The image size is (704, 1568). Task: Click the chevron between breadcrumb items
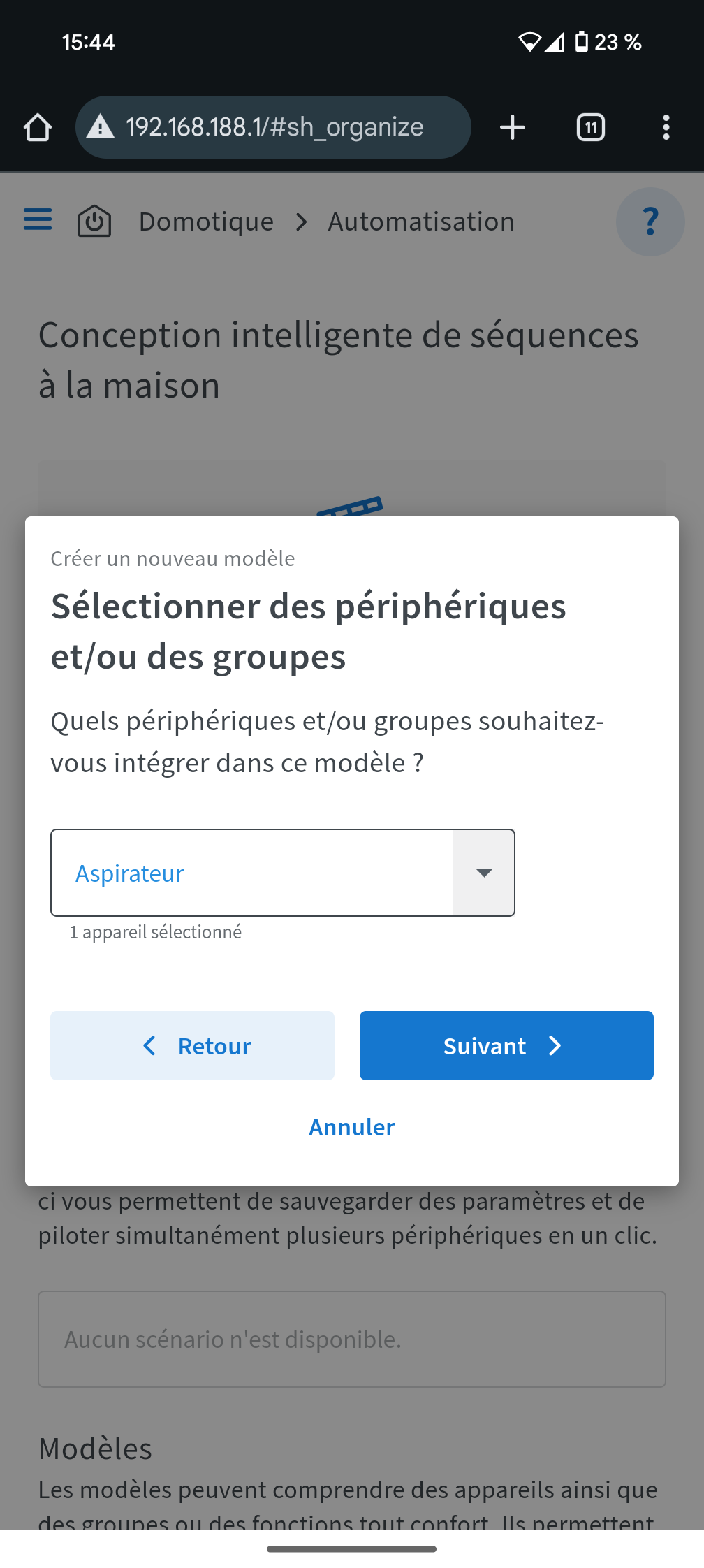click(x=301, y=222)
